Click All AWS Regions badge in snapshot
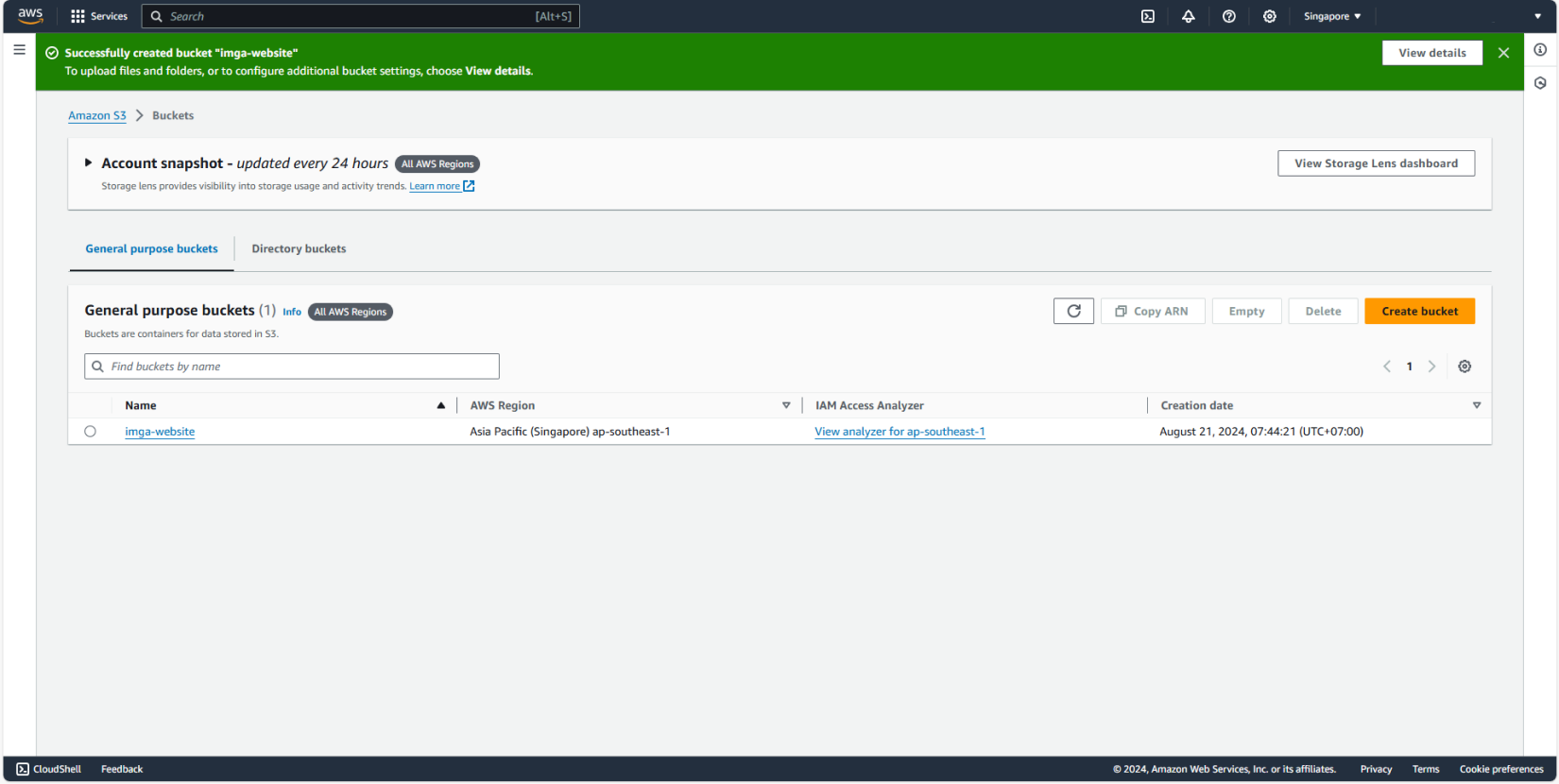The height and width of the screenshot is (784, 1559). click(437, 164)
